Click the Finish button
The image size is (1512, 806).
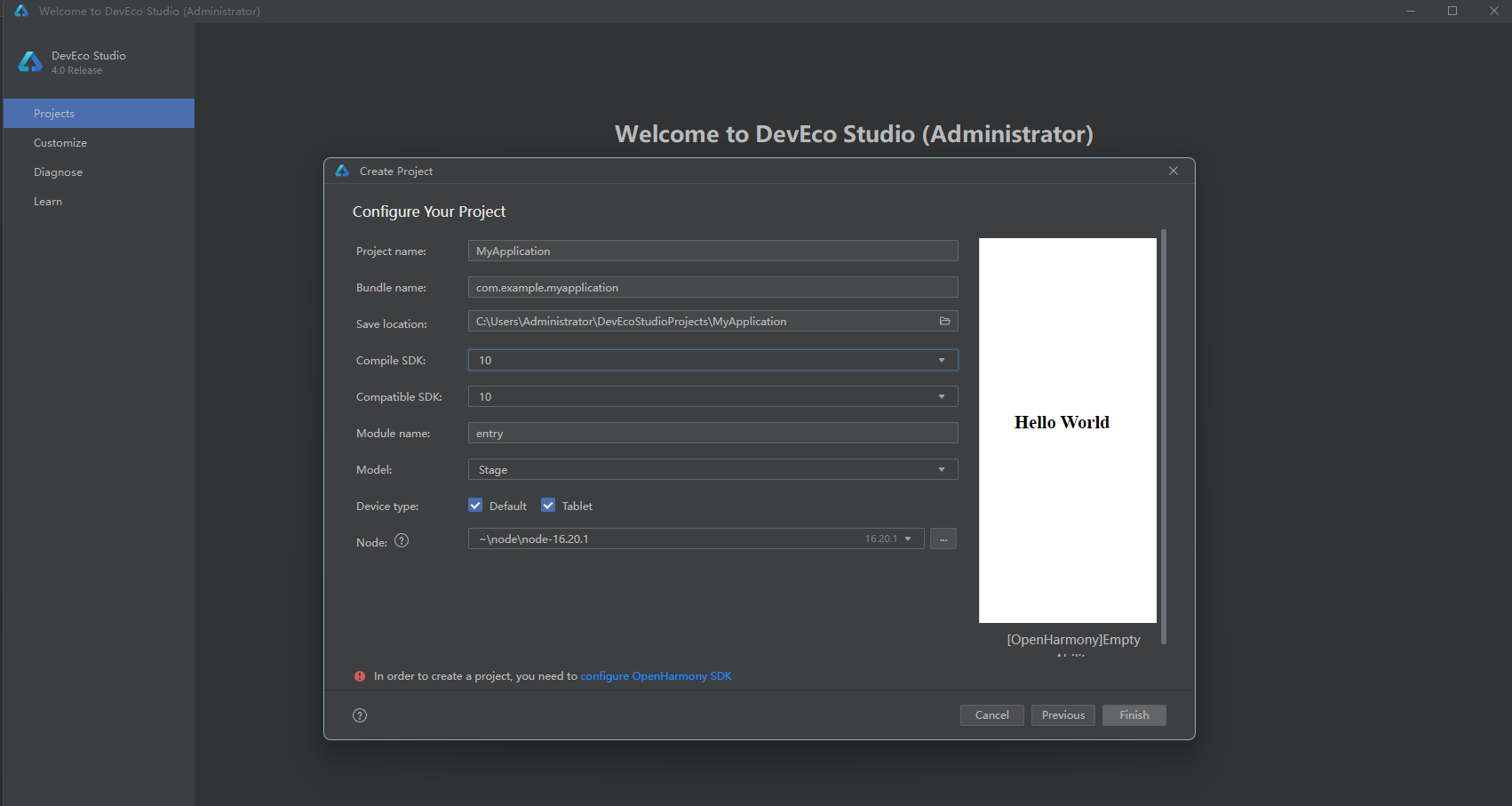coord(1134,715)
